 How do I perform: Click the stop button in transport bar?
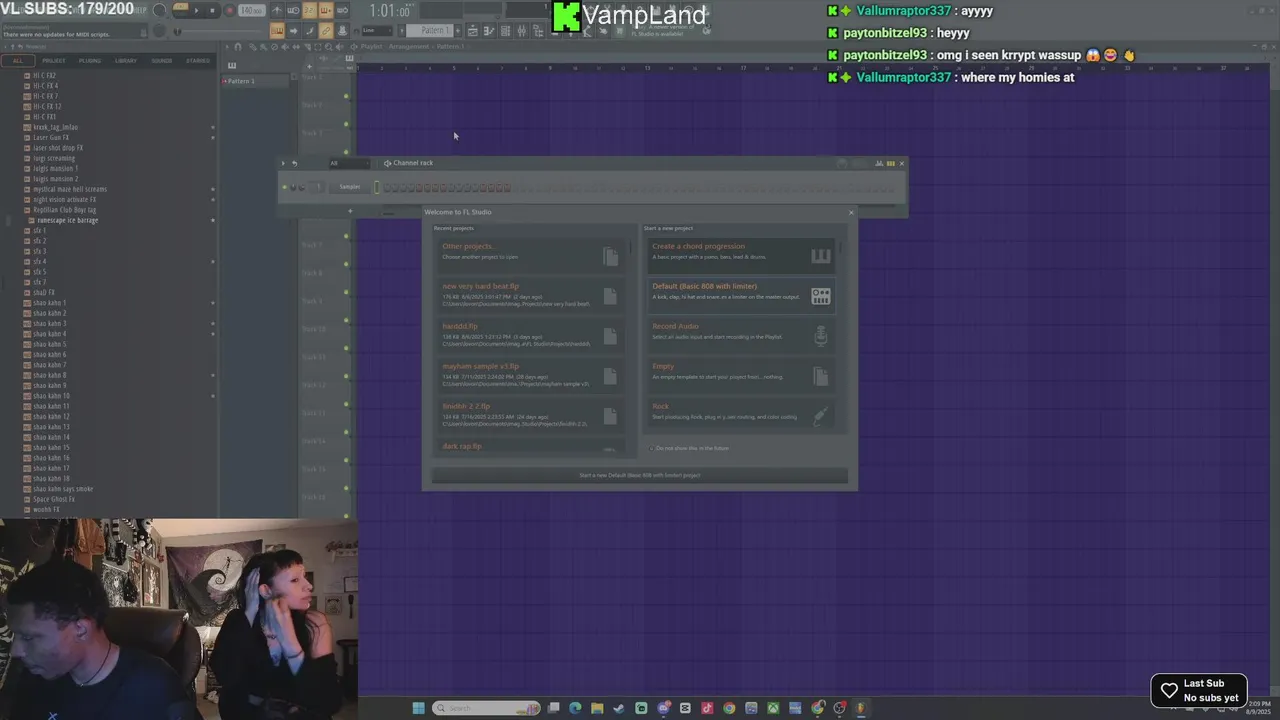[x=212, y=10]
